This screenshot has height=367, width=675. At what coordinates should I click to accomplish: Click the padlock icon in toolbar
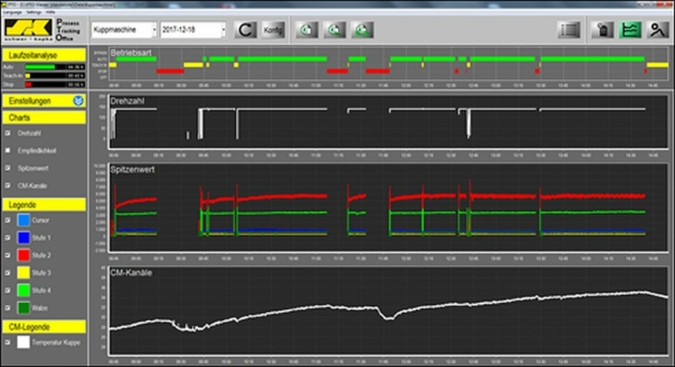pos(603,30)
